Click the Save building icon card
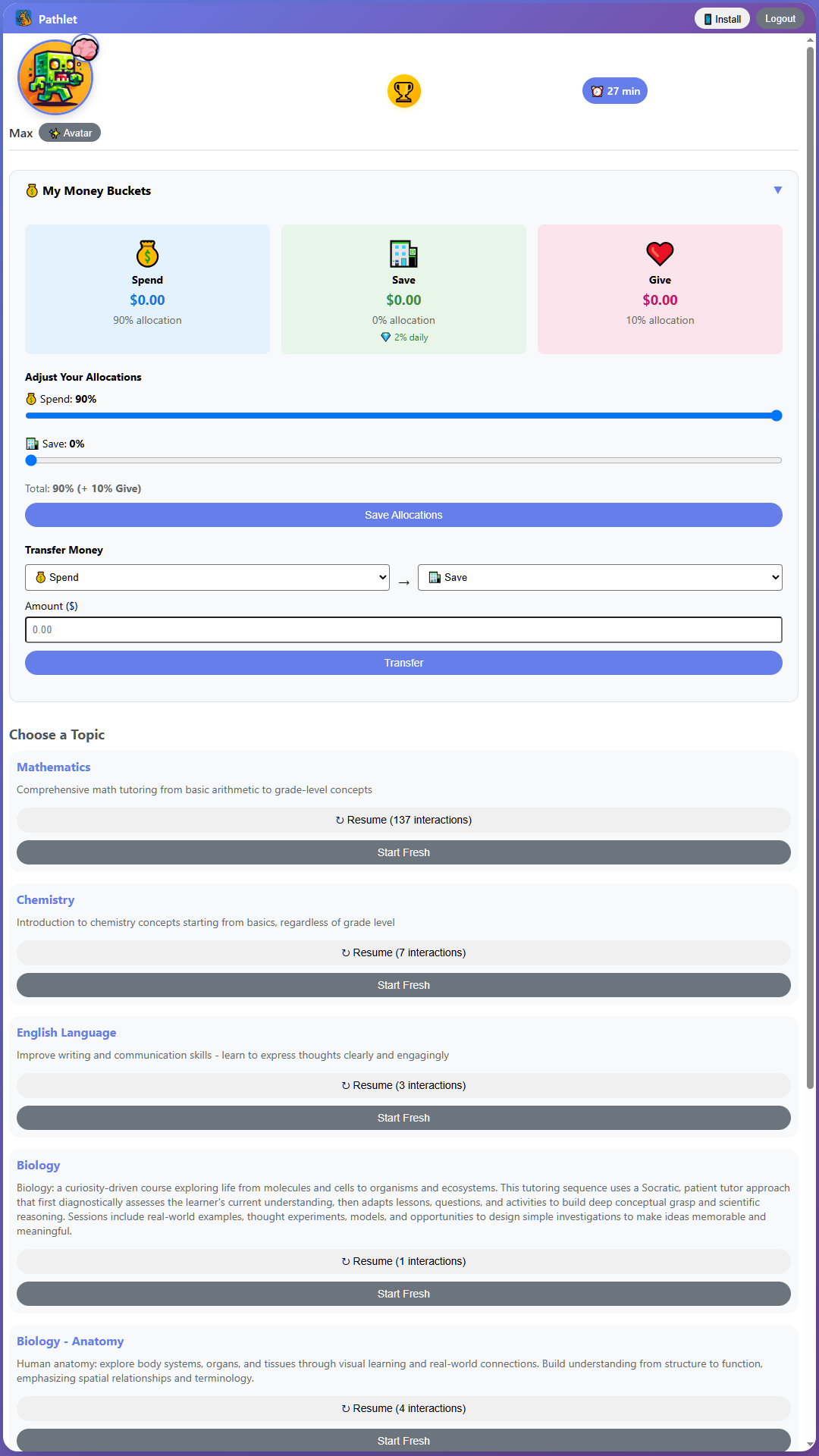The image size is (819, 1456). point(403,289)
